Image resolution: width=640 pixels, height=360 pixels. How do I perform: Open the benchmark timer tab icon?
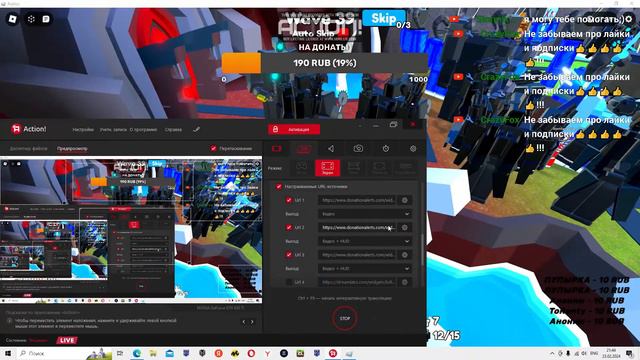[386, 149]
